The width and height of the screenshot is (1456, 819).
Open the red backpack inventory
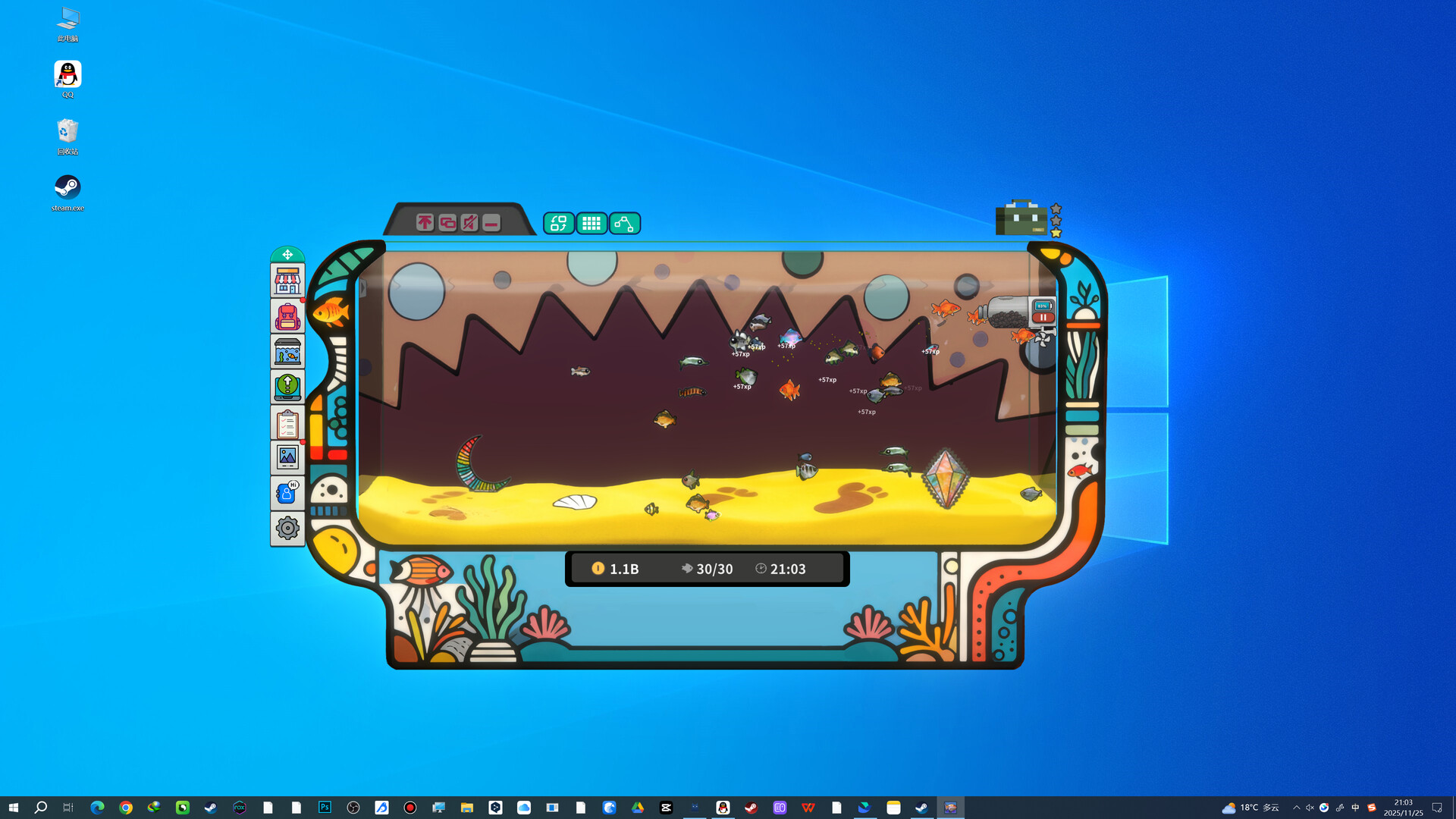287,316
